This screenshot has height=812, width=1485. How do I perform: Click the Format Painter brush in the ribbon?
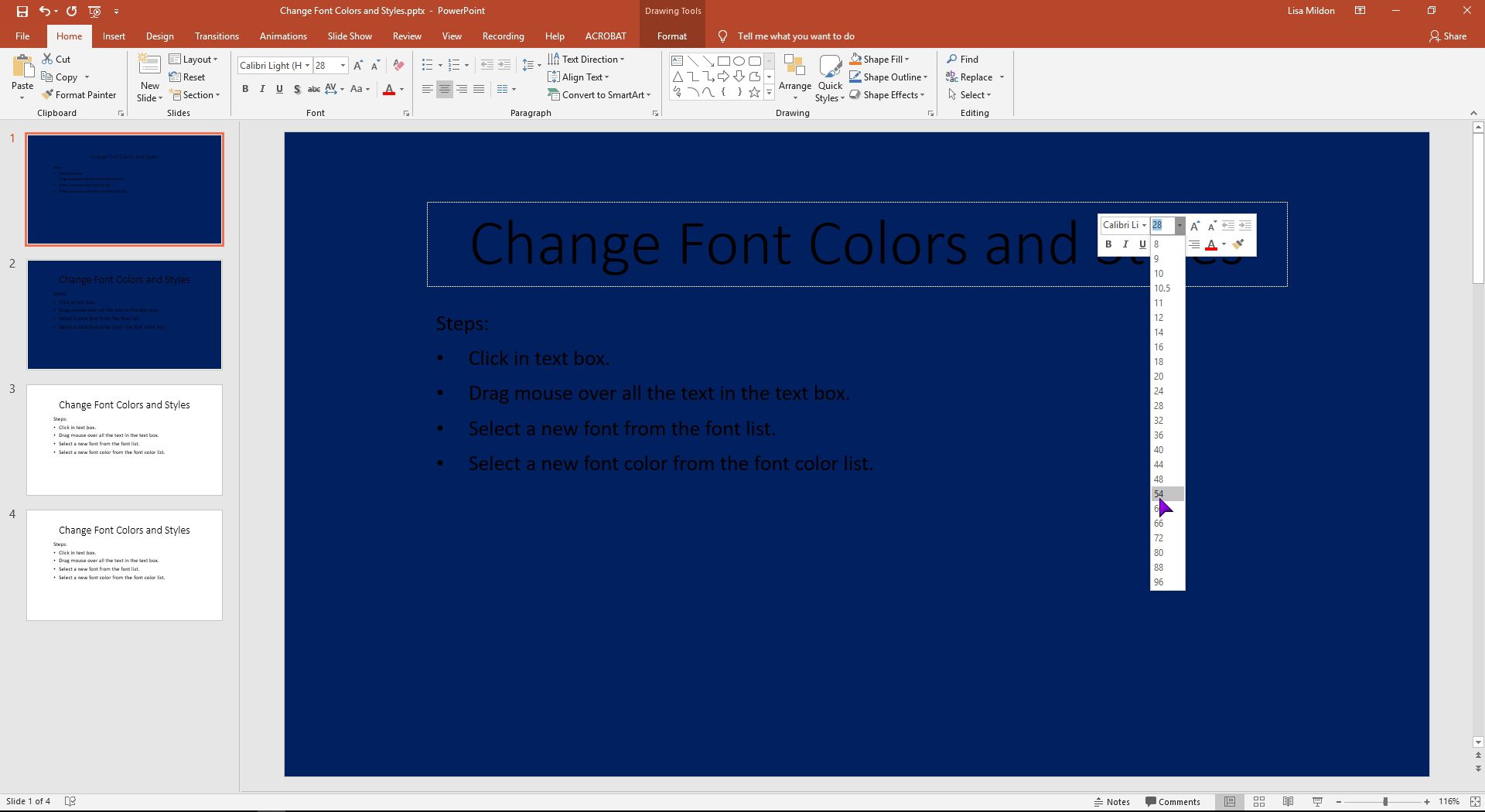[79, 94]
